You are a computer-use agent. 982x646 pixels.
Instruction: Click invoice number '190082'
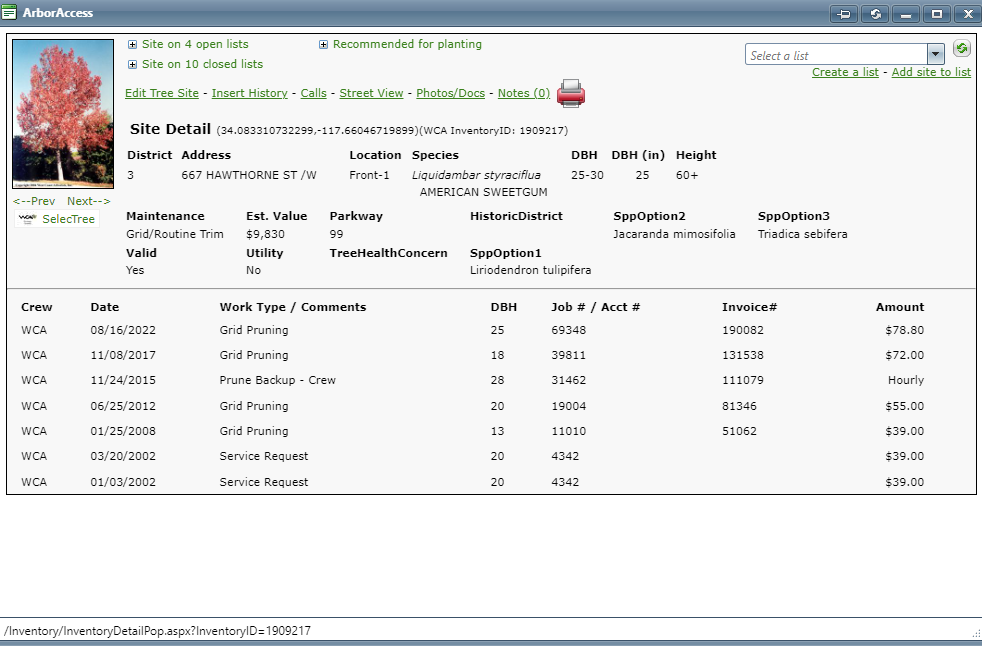pyautogui.click(x=743, y=330)
